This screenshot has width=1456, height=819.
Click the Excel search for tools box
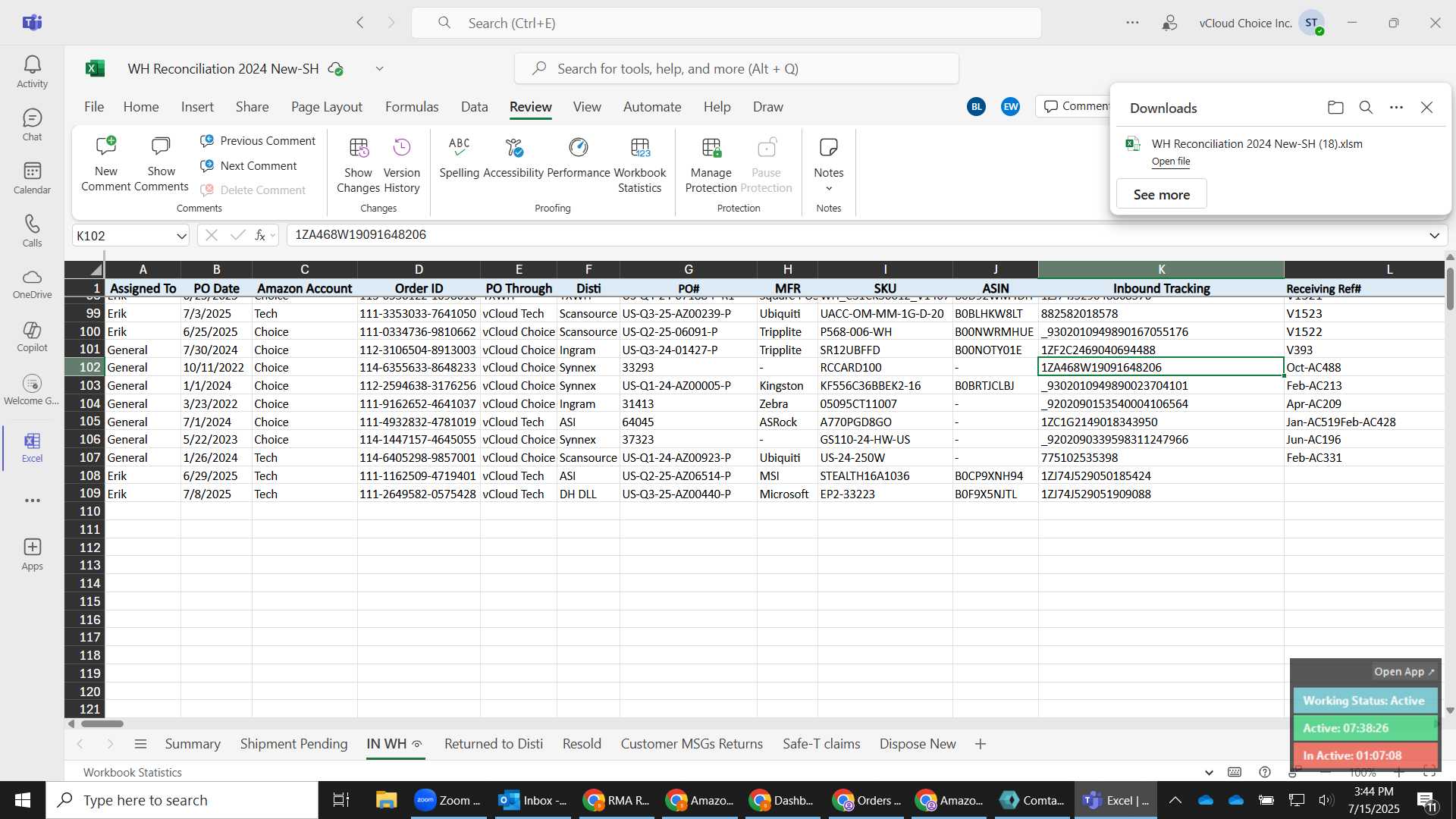[x=736, y=69]
